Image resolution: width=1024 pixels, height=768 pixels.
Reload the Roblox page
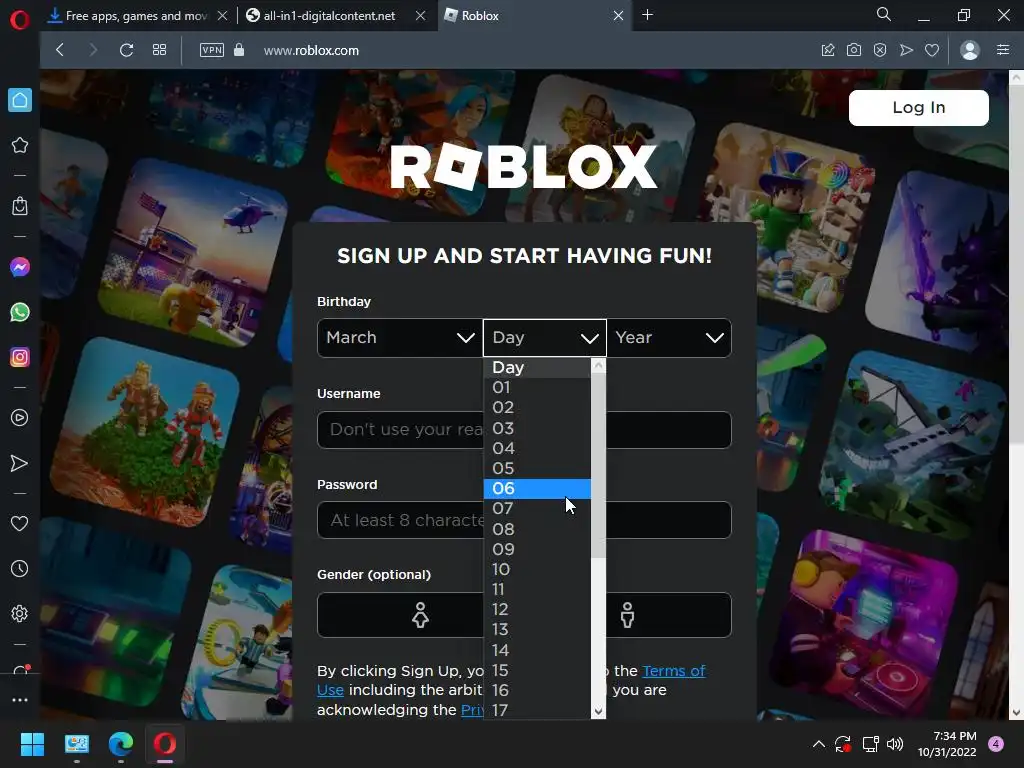(x=127, y=50)
